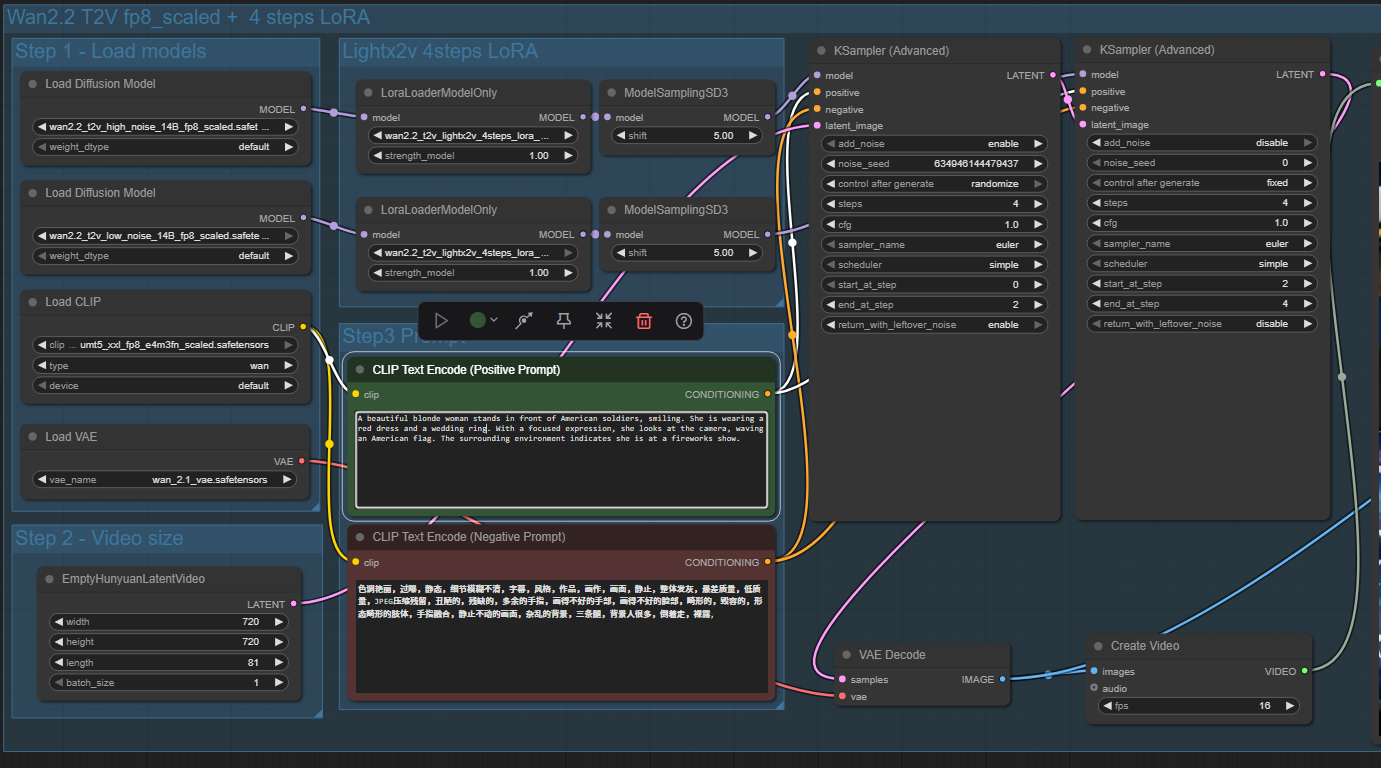
Task: Decrease the width value in EmptyHunyuanLatentVideo
Action: [x=58, y=622]
